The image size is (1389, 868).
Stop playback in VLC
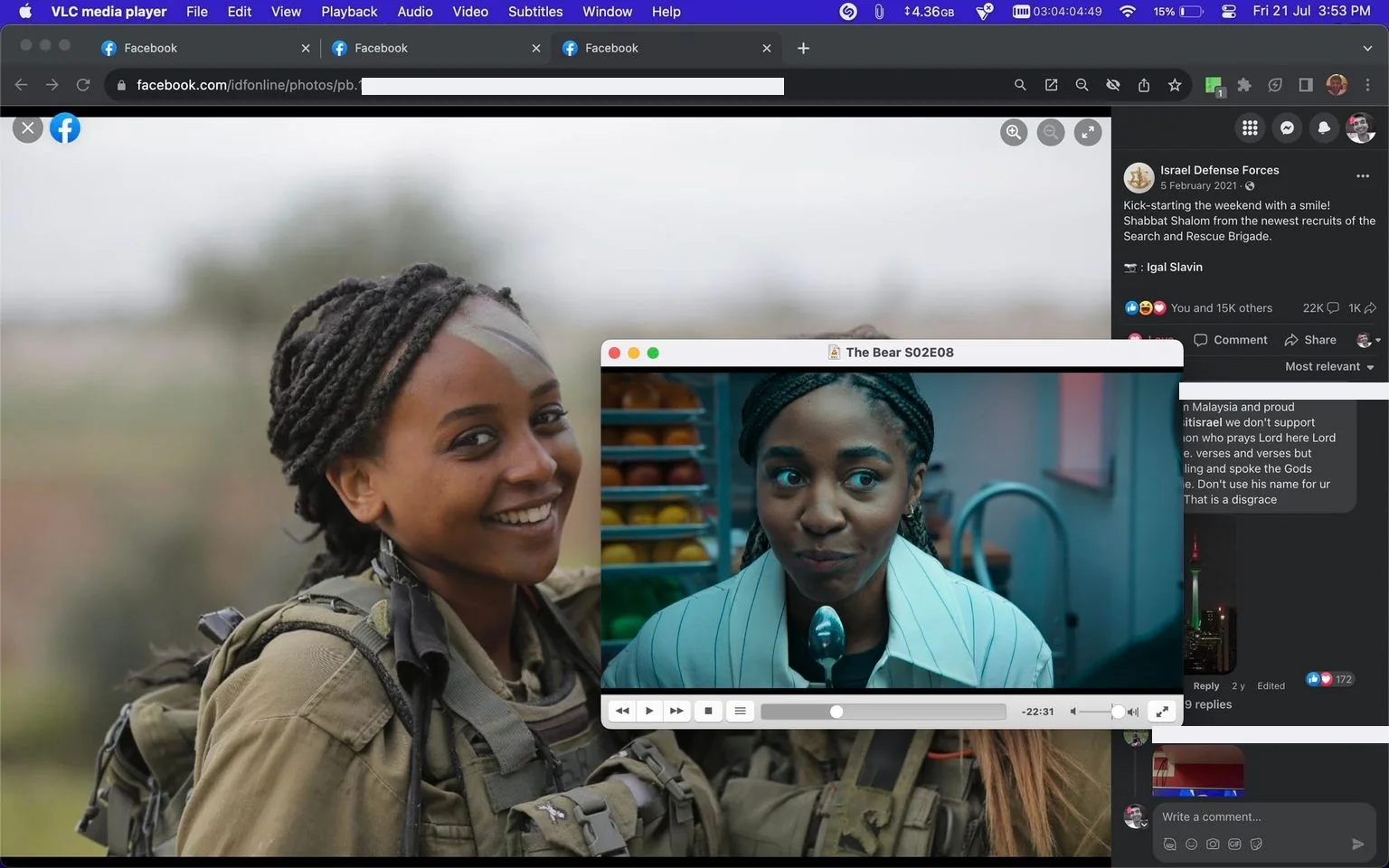708,711
